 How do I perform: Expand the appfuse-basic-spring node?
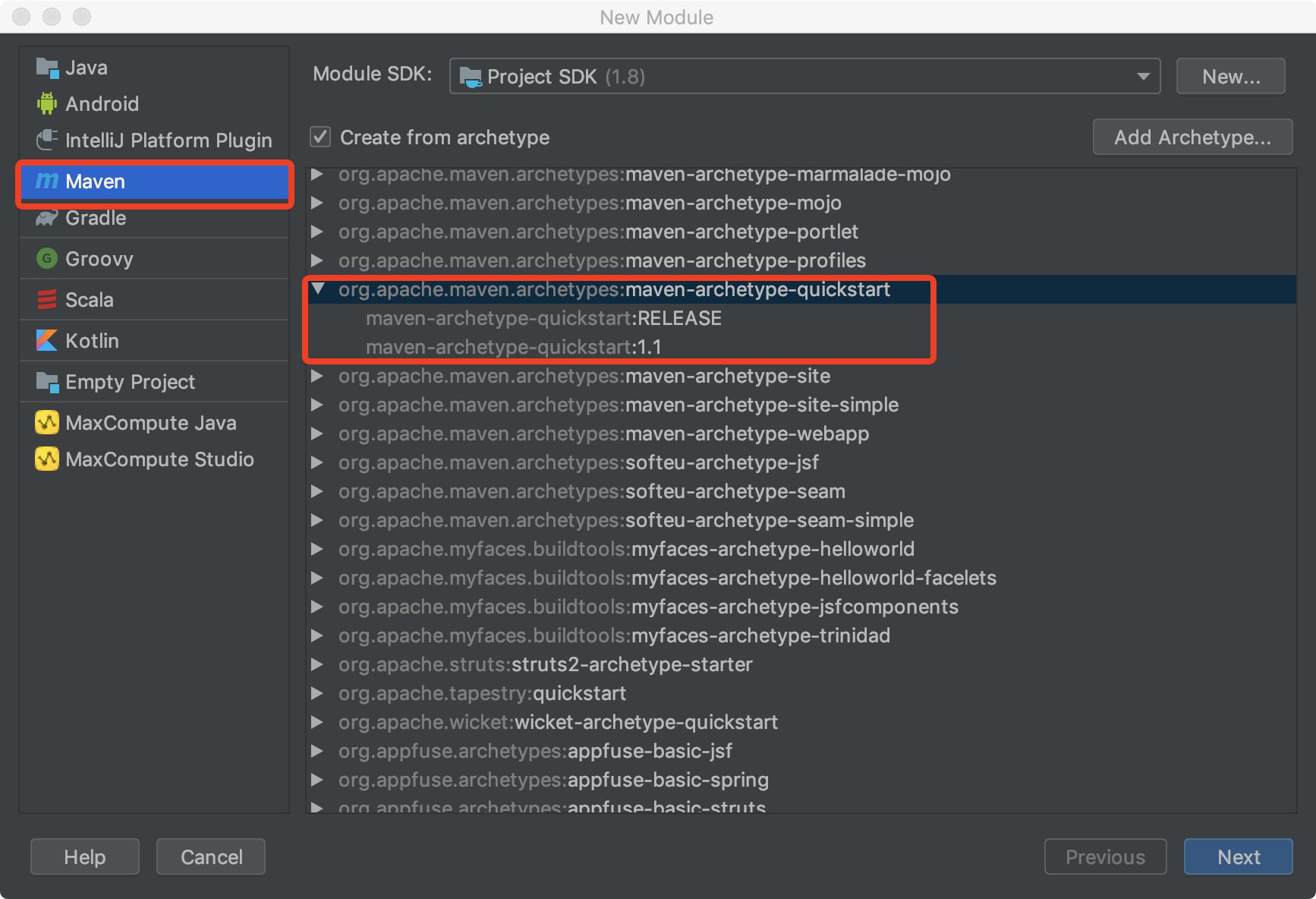pyautogui.click(x=317, y=780)
